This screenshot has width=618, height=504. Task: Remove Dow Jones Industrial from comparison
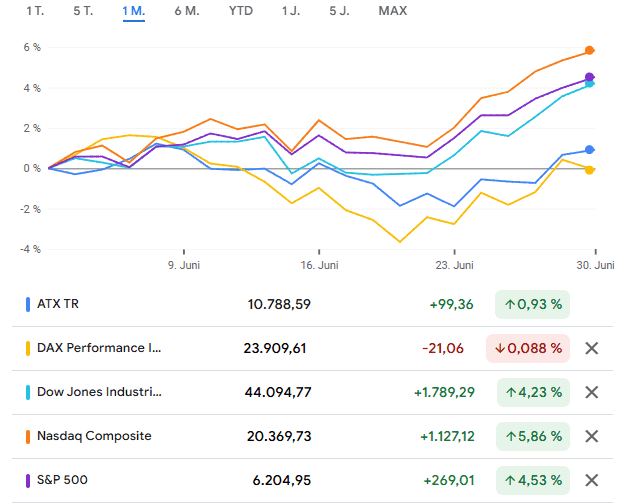(592, 392)
